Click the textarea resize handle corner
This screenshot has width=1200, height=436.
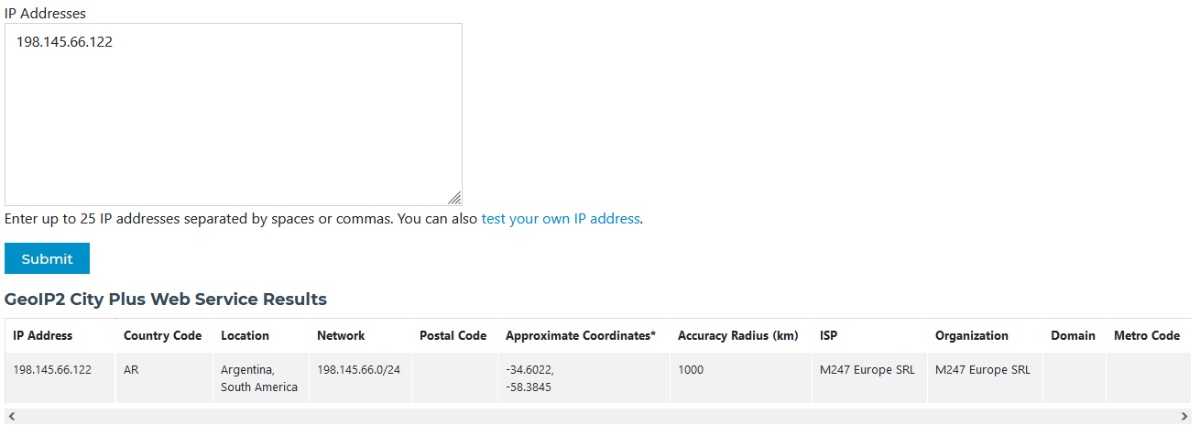pos(455,198)
